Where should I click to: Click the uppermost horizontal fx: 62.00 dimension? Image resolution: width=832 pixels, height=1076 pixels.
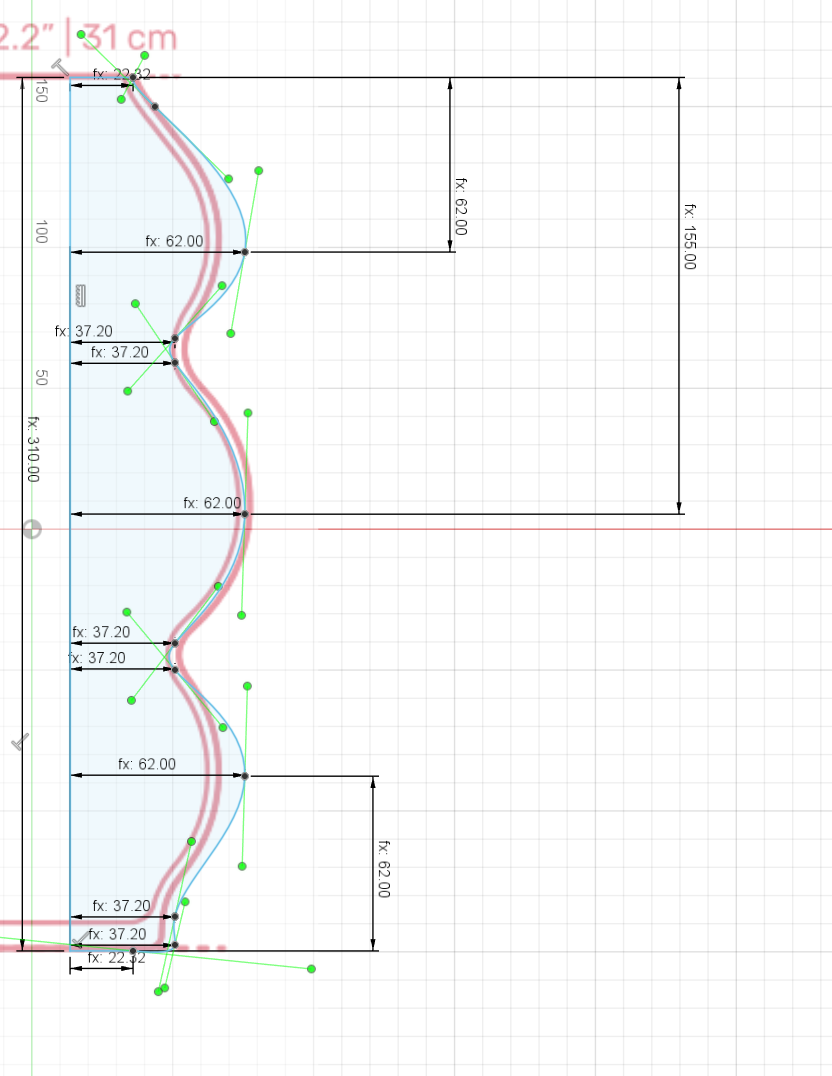(174, 241)
